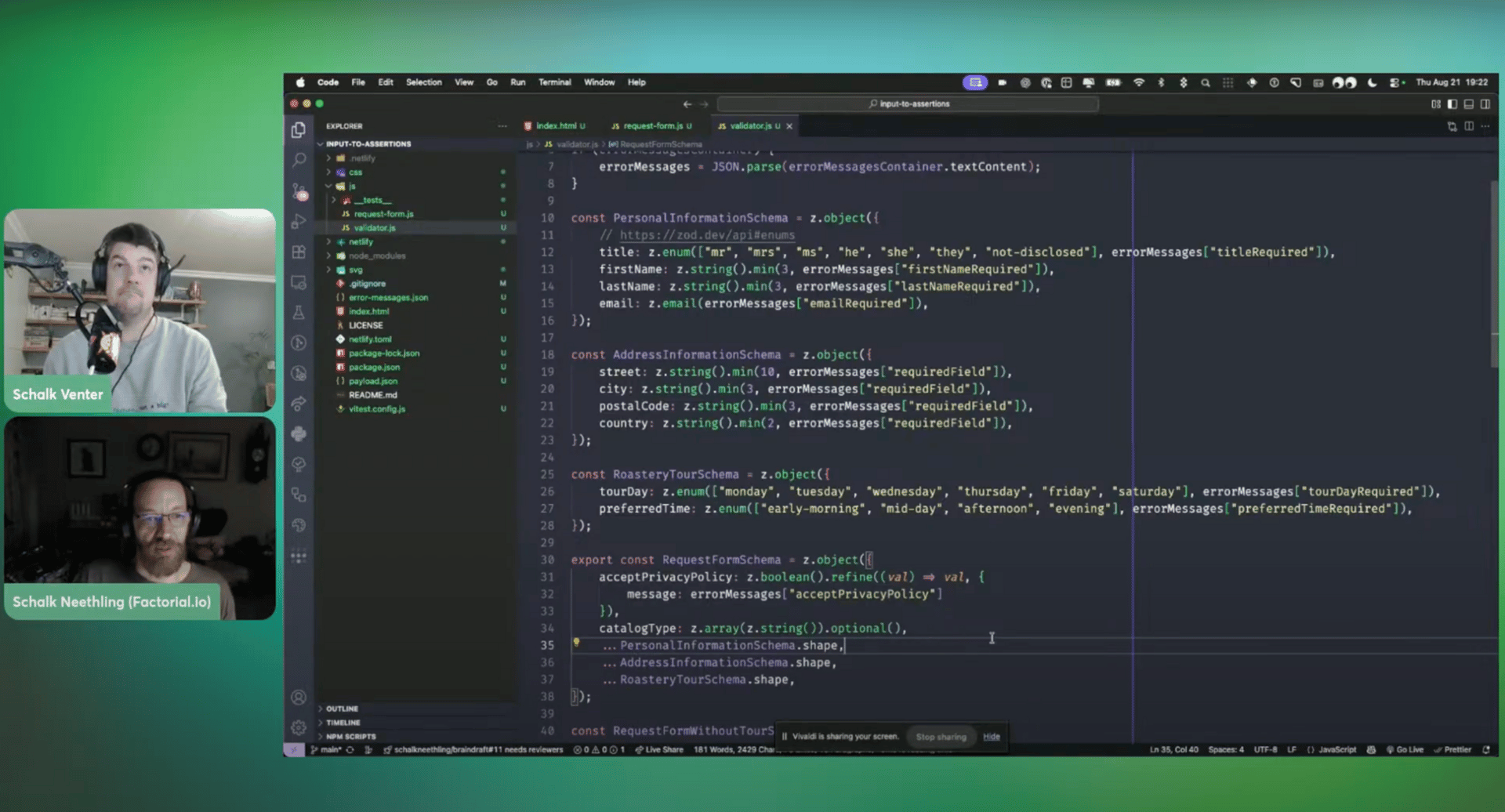Click Go Live in the status bar
This screenshot has height=812, width=1505.
(x=1405, y=750)
